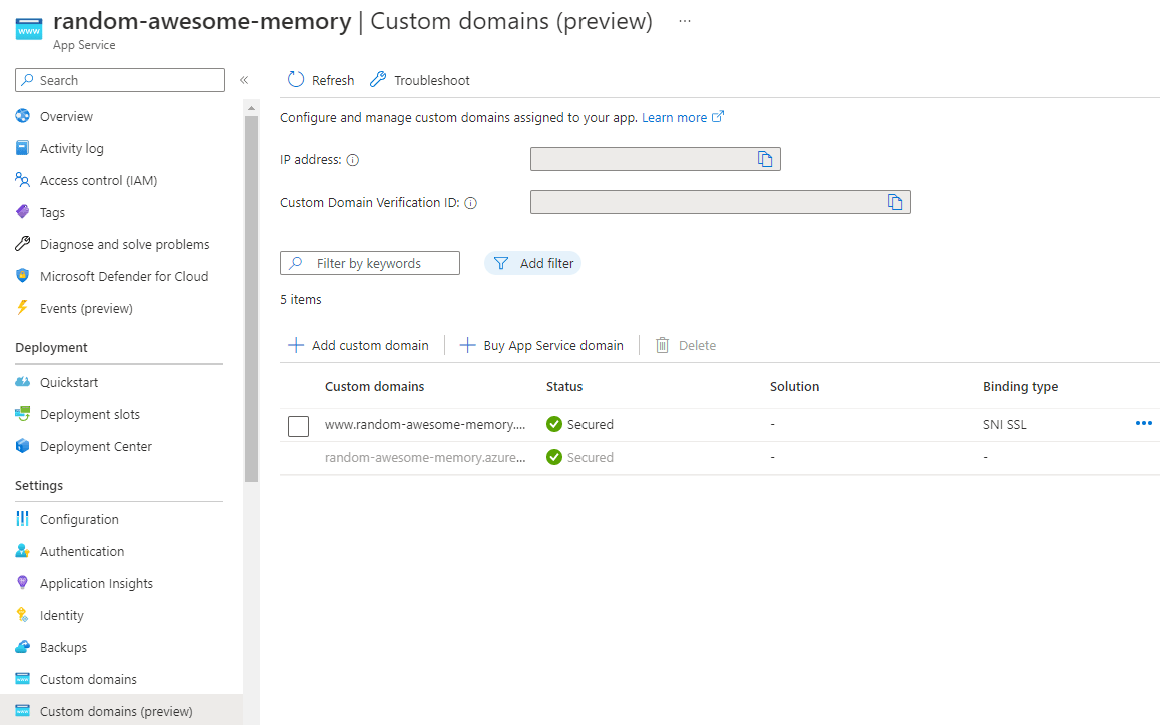Image resolution: width=1160 pixels, height=725 pixels.
Task: Sort by Status column header
Action: (x=564, y=386)
